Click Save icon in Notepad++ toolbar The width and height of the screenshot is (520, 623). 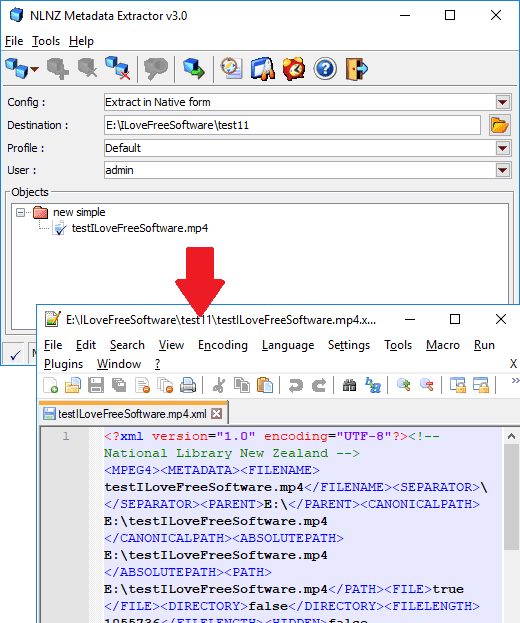[96, 385]
